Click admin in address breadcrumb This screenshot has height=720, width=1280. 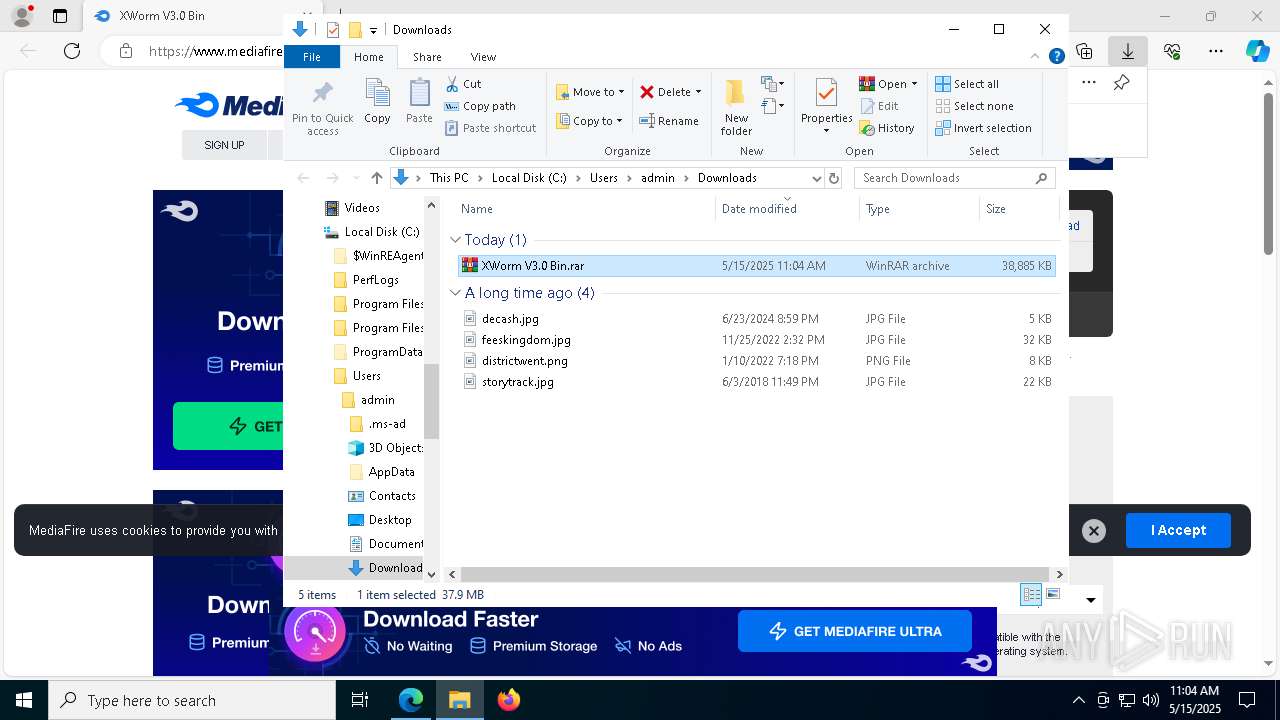point(657,178)
